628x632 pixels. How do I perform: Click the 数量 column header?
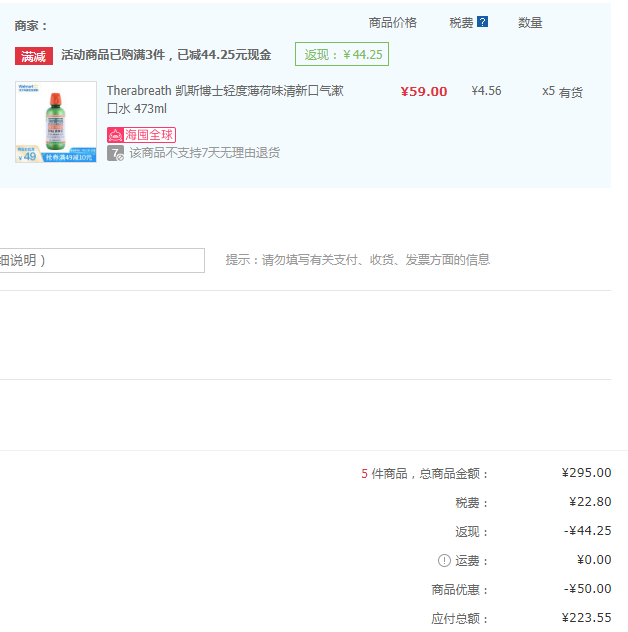click(x=530, y=23)
